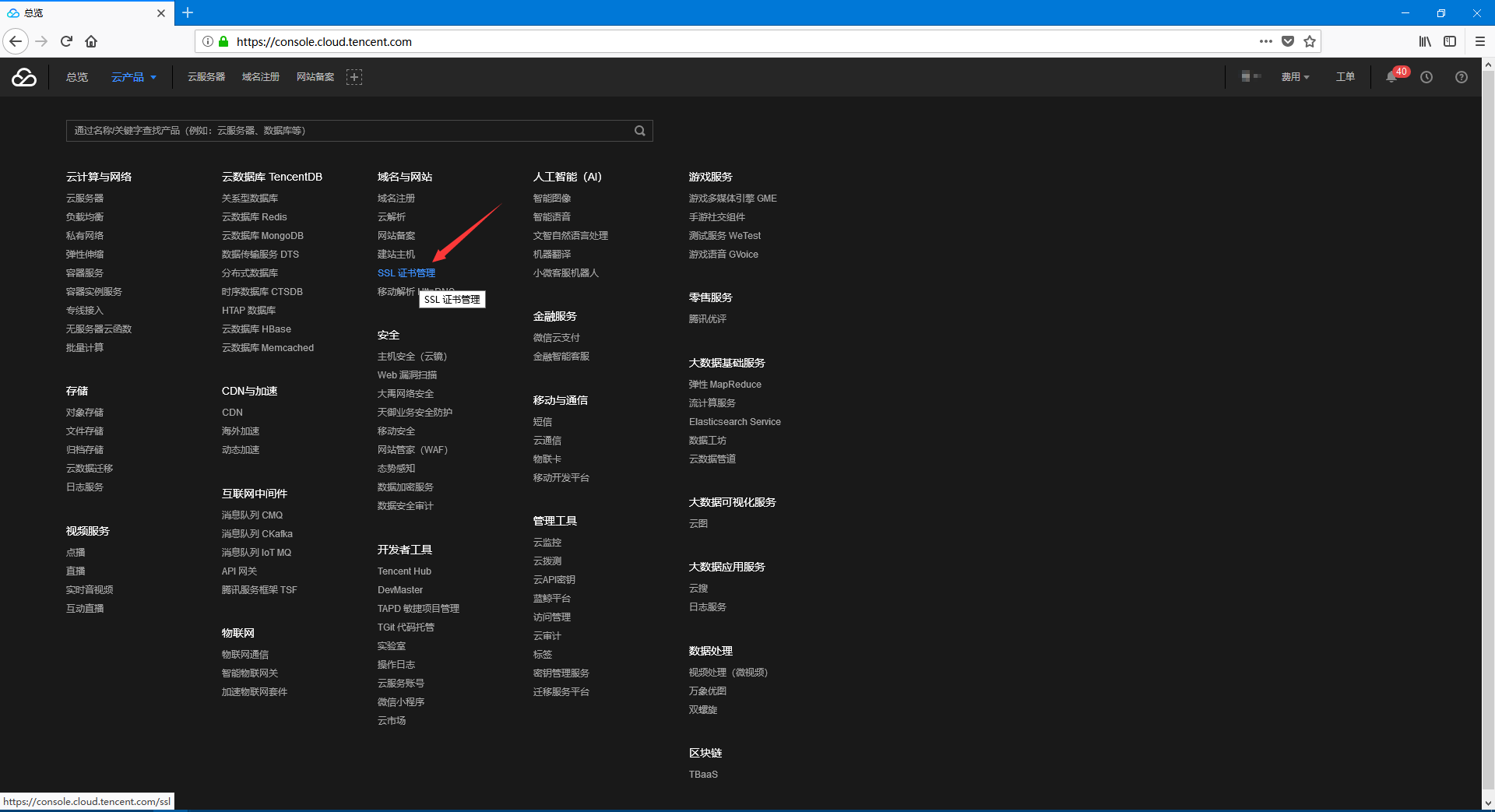Open 网站备案 shortcut in top navigation
Screen dimensions: 1495x812
pyautogui.click(x=315, y=77)
